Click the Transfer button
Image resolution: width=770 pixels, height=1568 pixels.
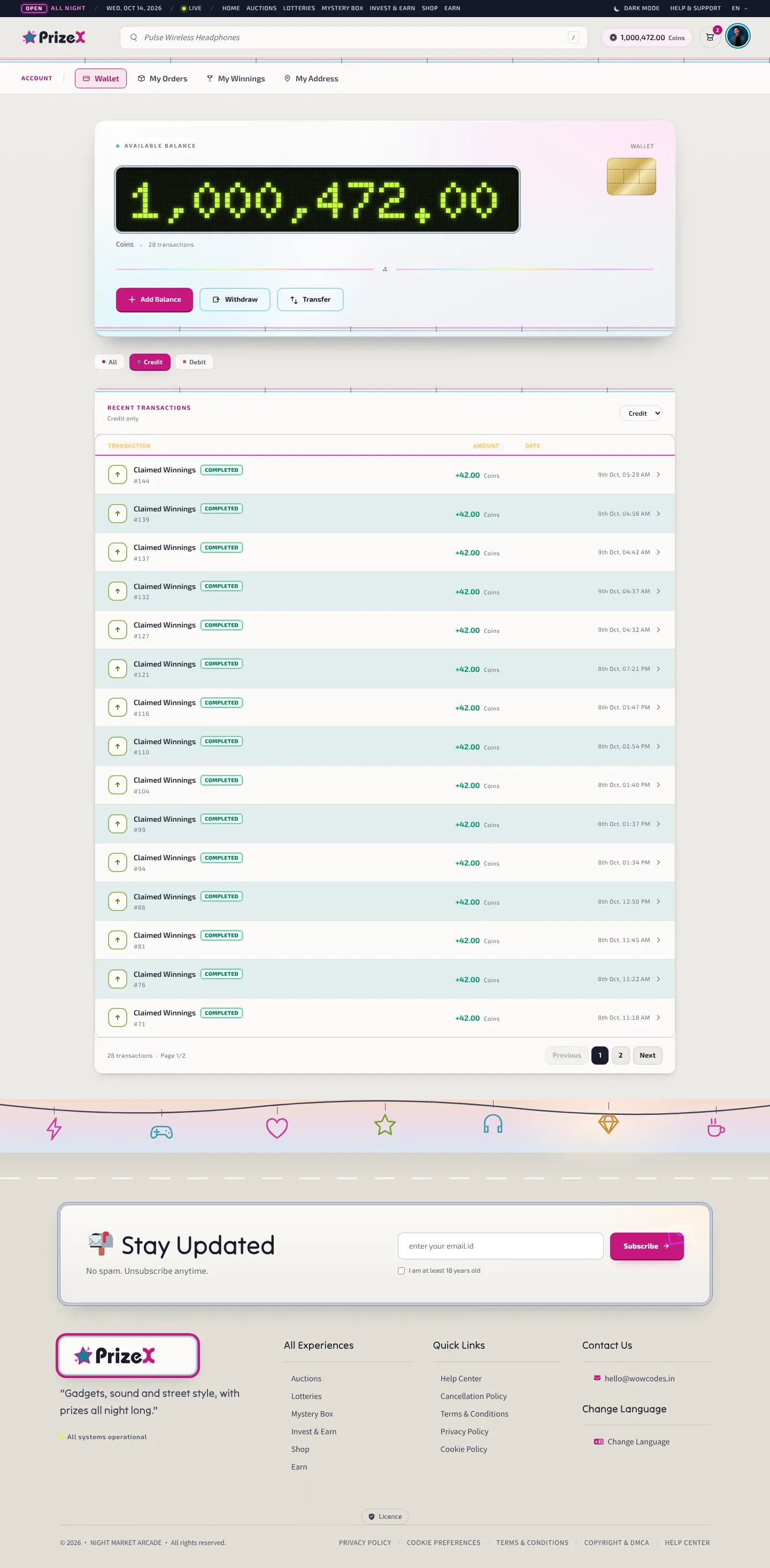coord(310,300)
